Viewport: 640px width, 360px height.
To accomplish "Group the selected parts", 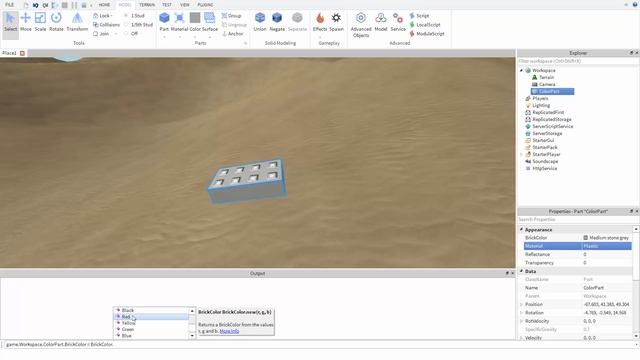I will click(231, 16).
